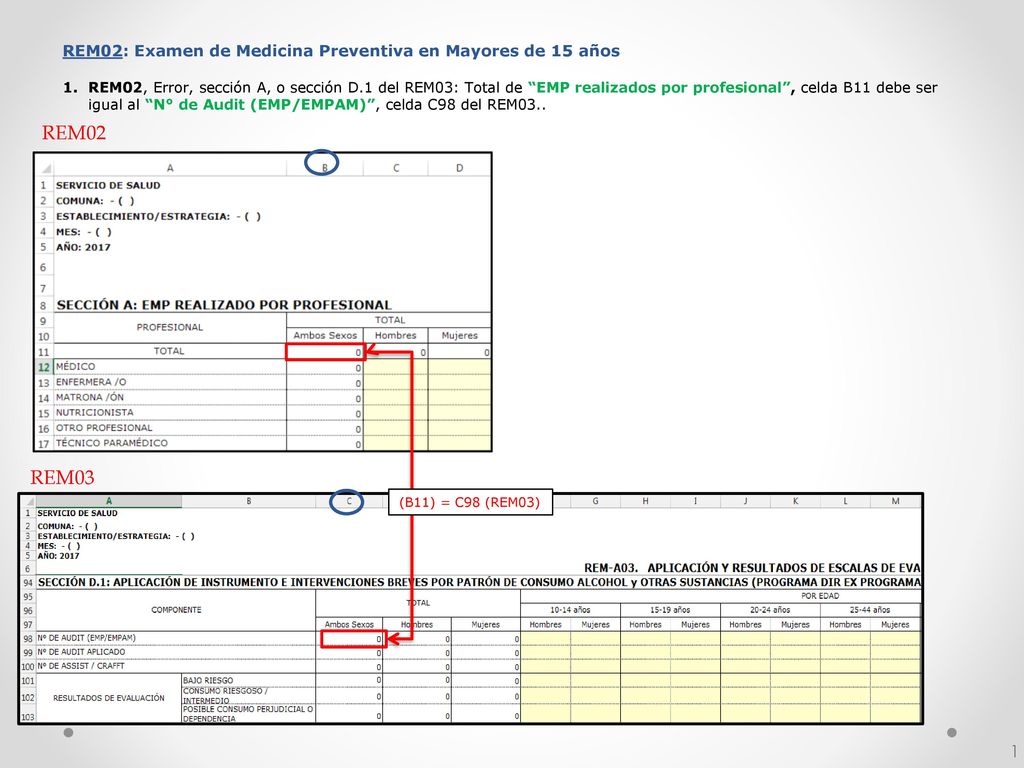The image size is (1024, 768).
Task: Select column K header in REM03 sheet
Action: (x=795, y=502)
